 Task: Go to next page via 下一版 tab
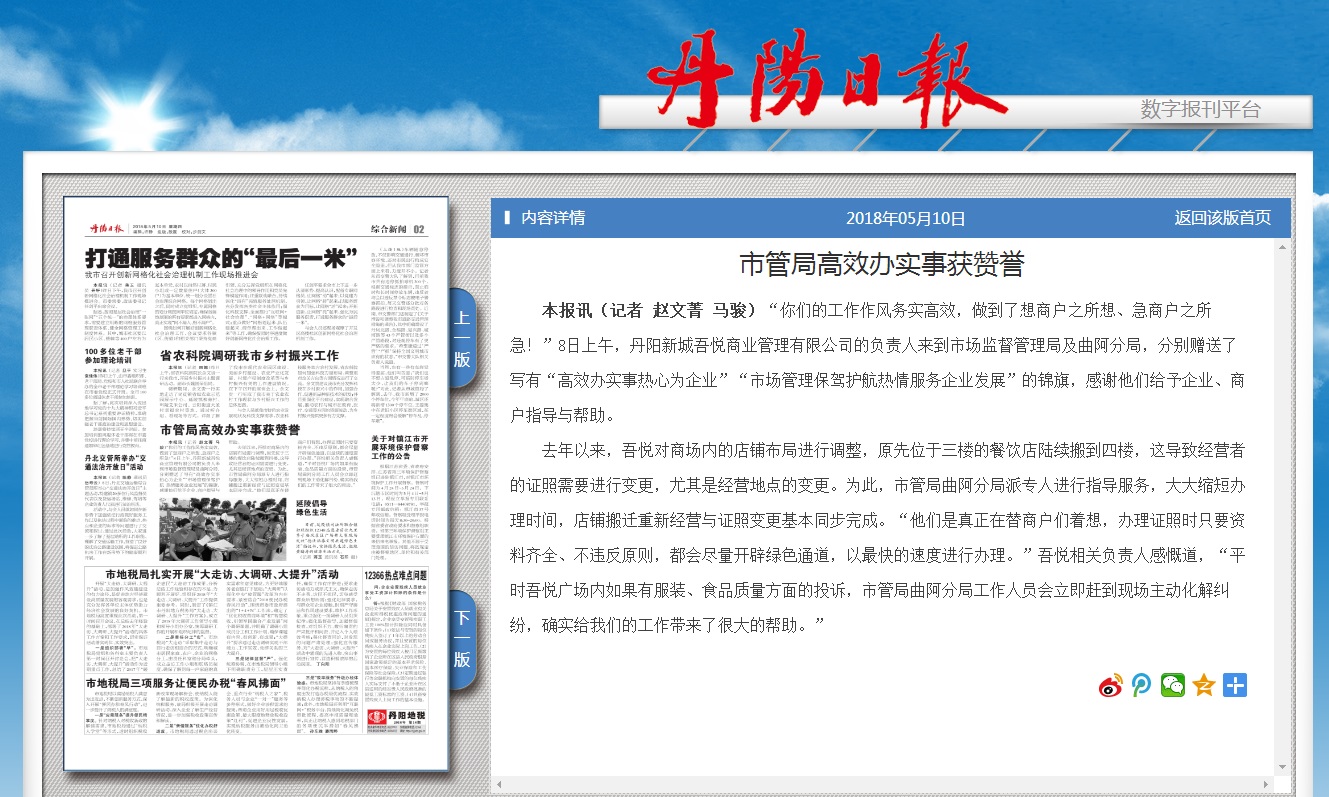[461, 638]
